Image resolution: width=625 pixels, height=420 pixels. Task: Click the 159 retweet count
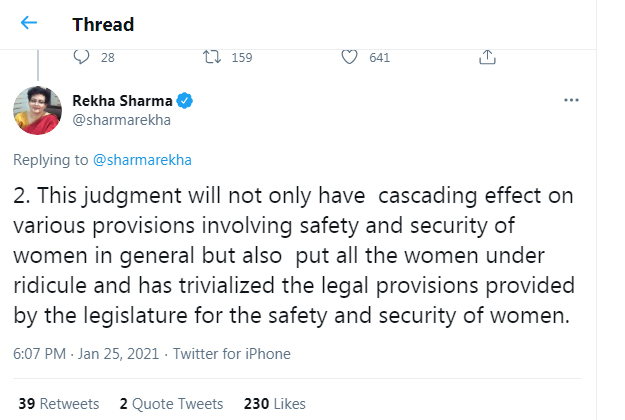pyautogui.click(x=241, y=57)
